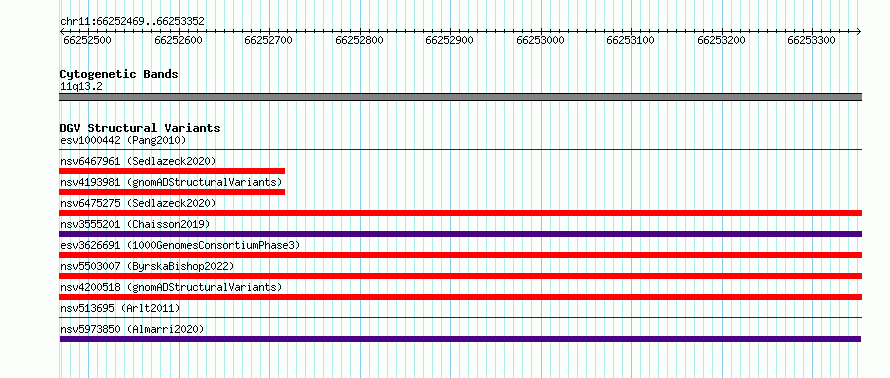
Task: Click the red bar under nsv5503007
Action: point(460,276)
